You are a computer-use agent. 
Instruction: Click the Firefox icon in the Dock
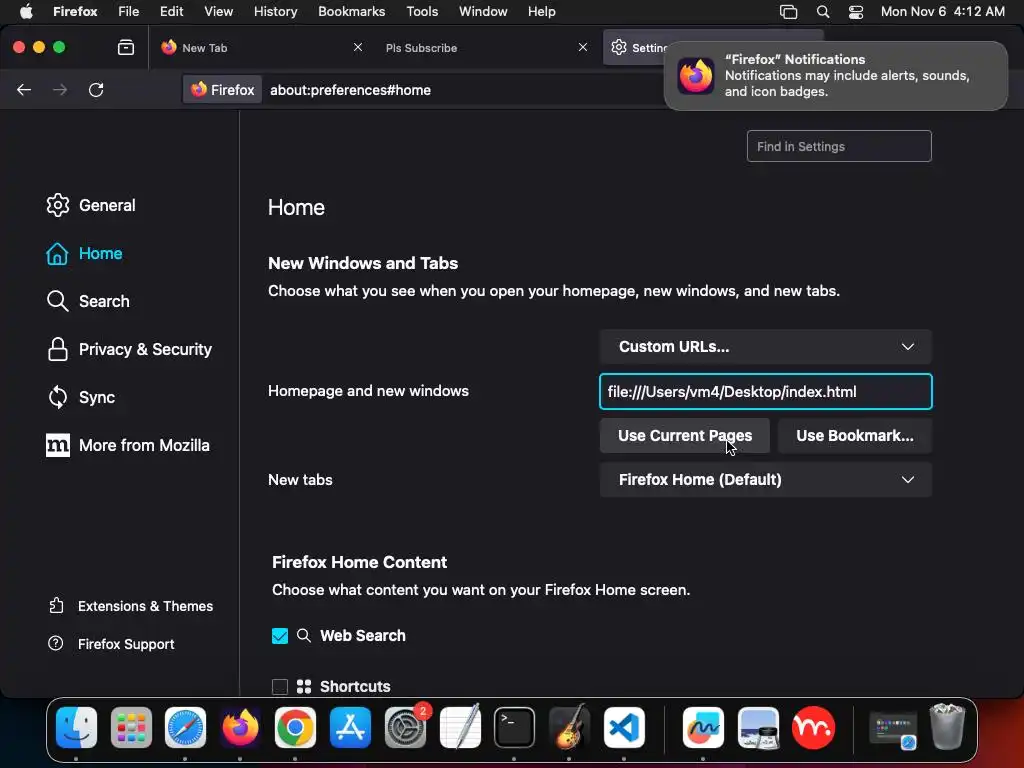coord(240,728)
